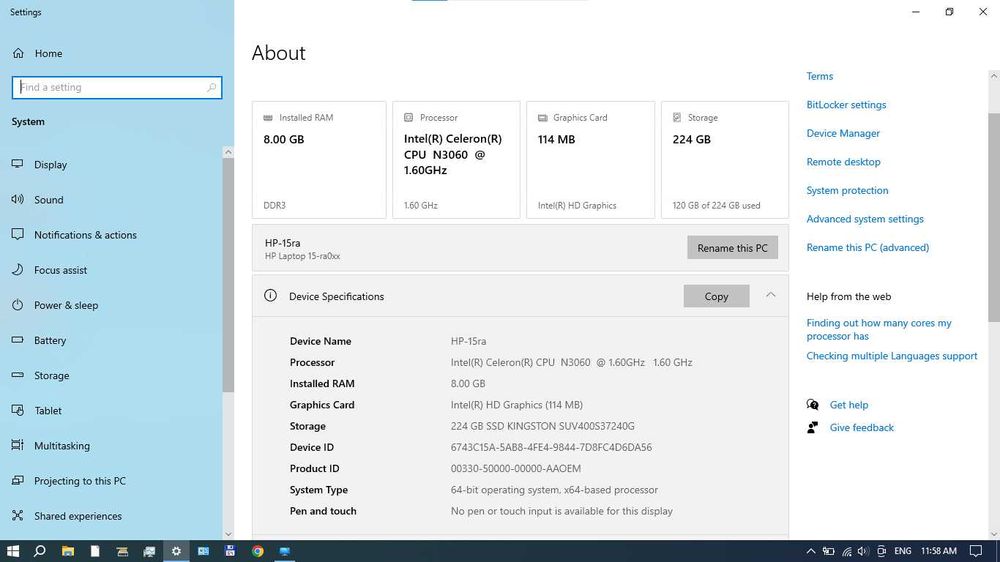Show hidden system tray icons

(x=811, y=551)
